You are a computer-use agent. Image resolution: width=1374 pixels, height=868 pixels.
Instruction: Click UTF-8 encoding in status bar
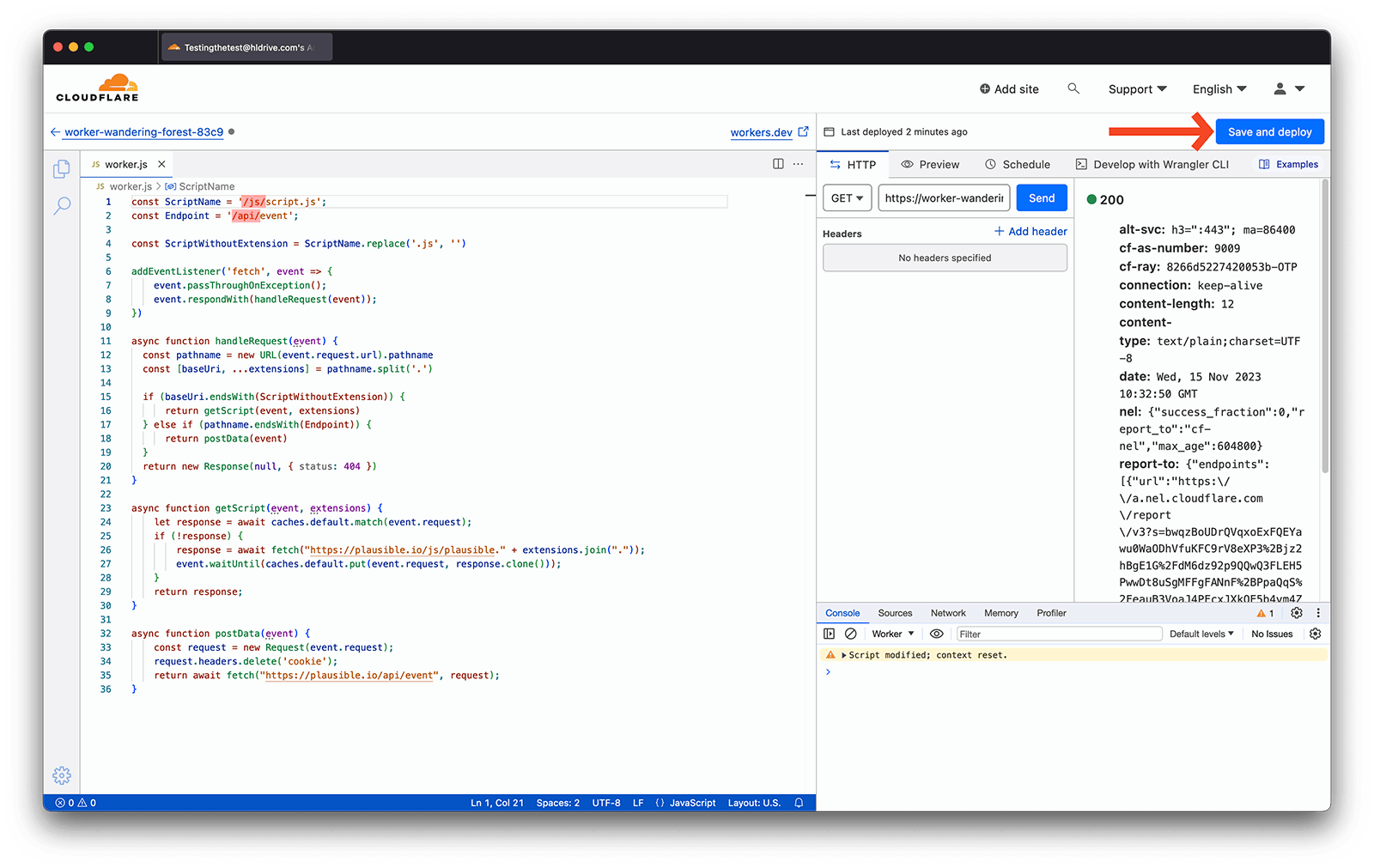coord(605,803)
